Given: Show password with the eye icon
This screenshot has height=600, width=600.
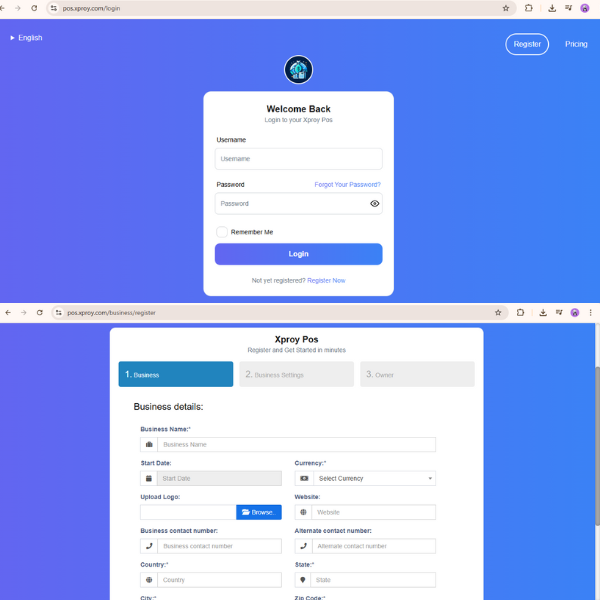Looking at the screenshot, I should pyautogui.click(x=375, y=204).
